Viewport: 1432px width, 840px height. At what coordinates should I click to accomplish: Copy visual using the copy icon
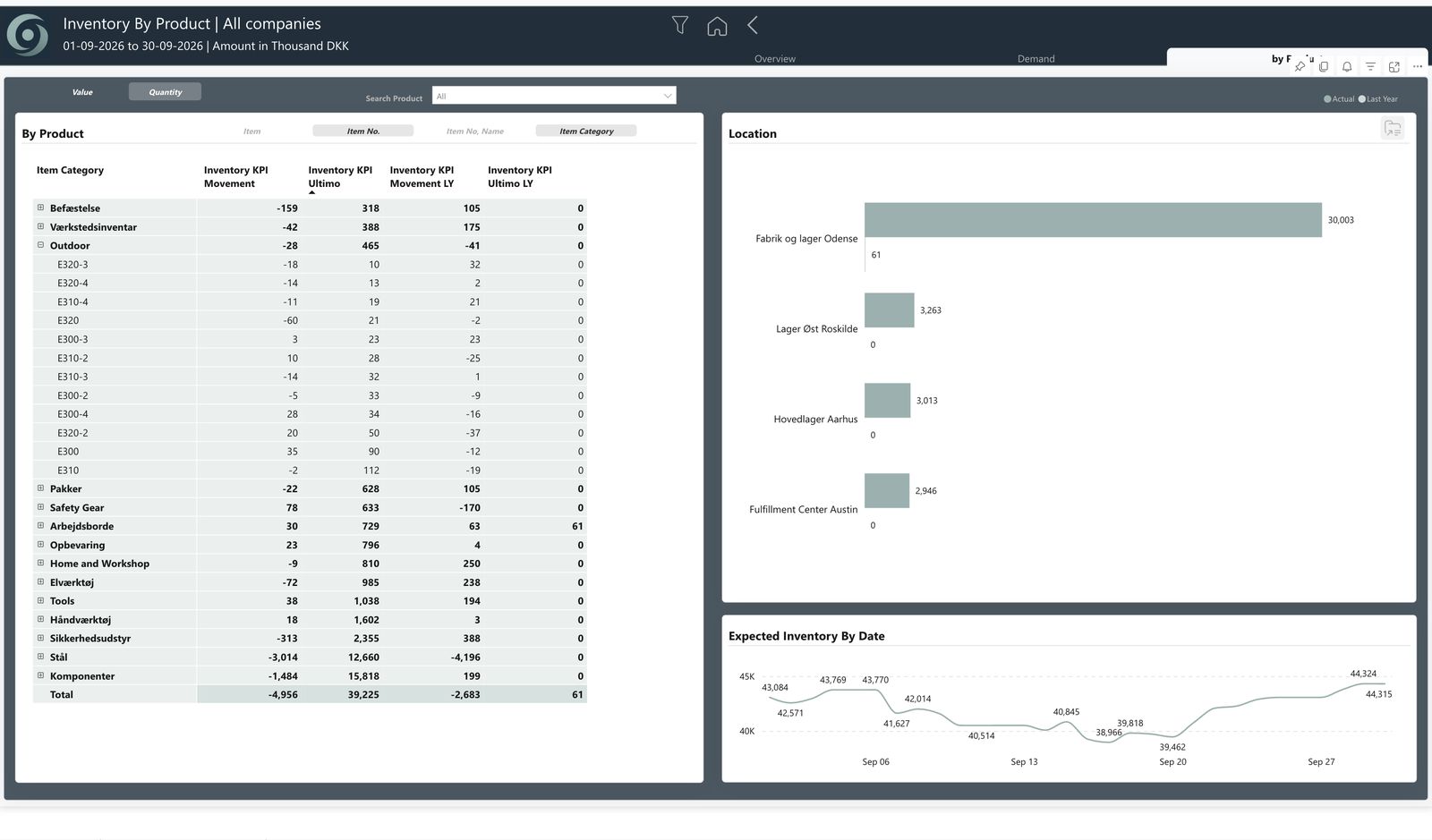(x=1324, y=66)
